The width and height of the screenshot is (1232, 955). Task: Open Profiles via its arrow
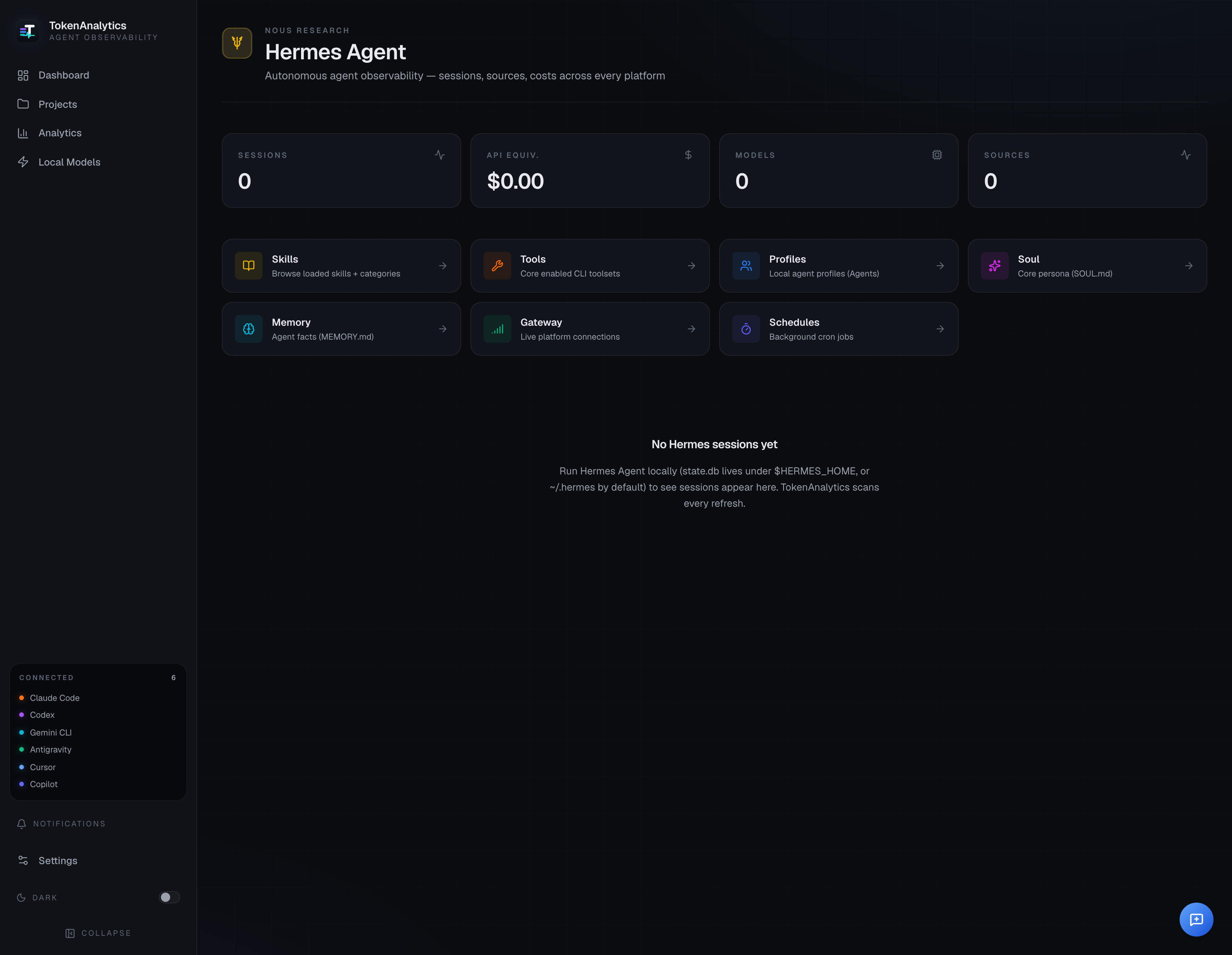pyautogui.click(x=940, y=266)
